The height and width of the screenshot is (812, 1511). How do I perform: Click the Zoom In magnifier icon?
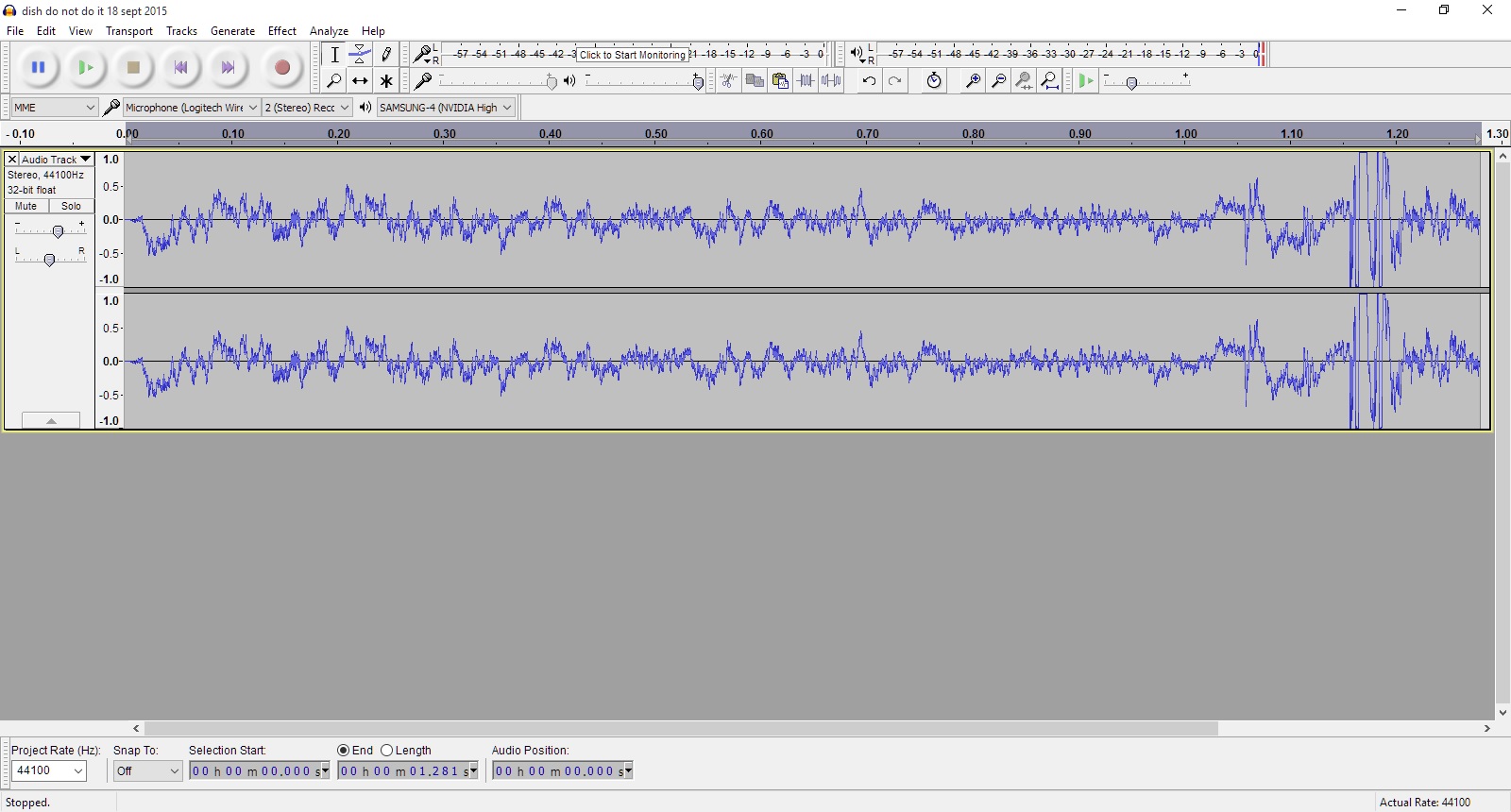[972, 81]
